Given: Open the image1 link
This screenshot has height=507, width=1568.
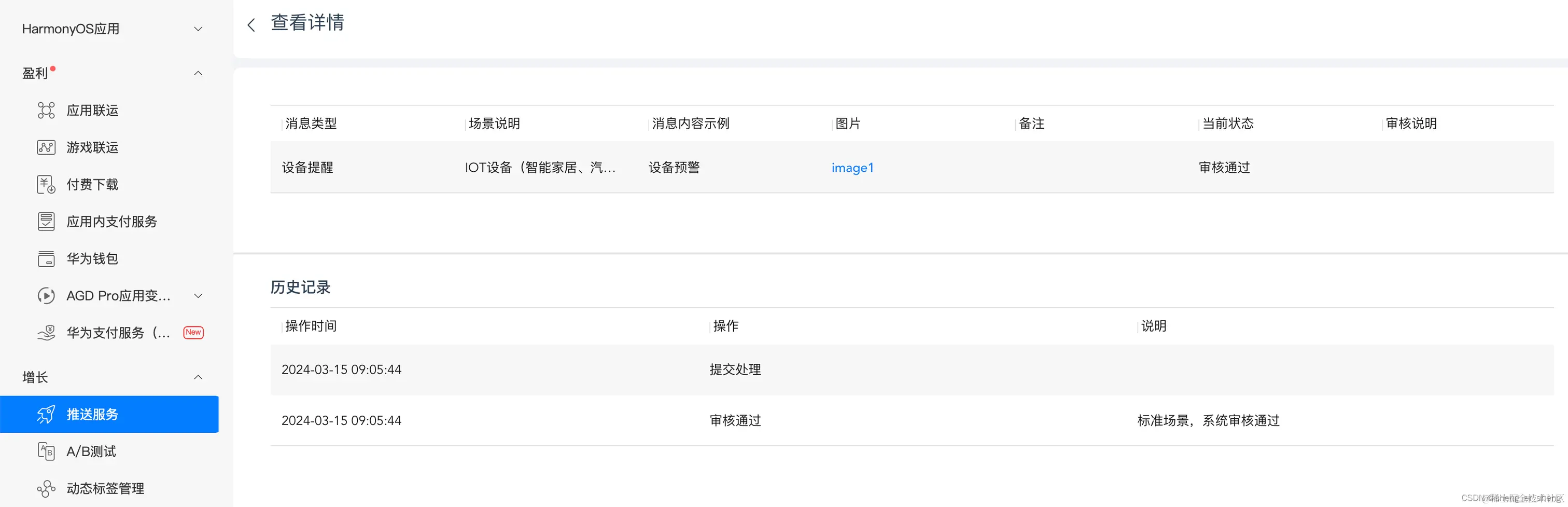Looking at the screenshot, I should click(853, 168).
